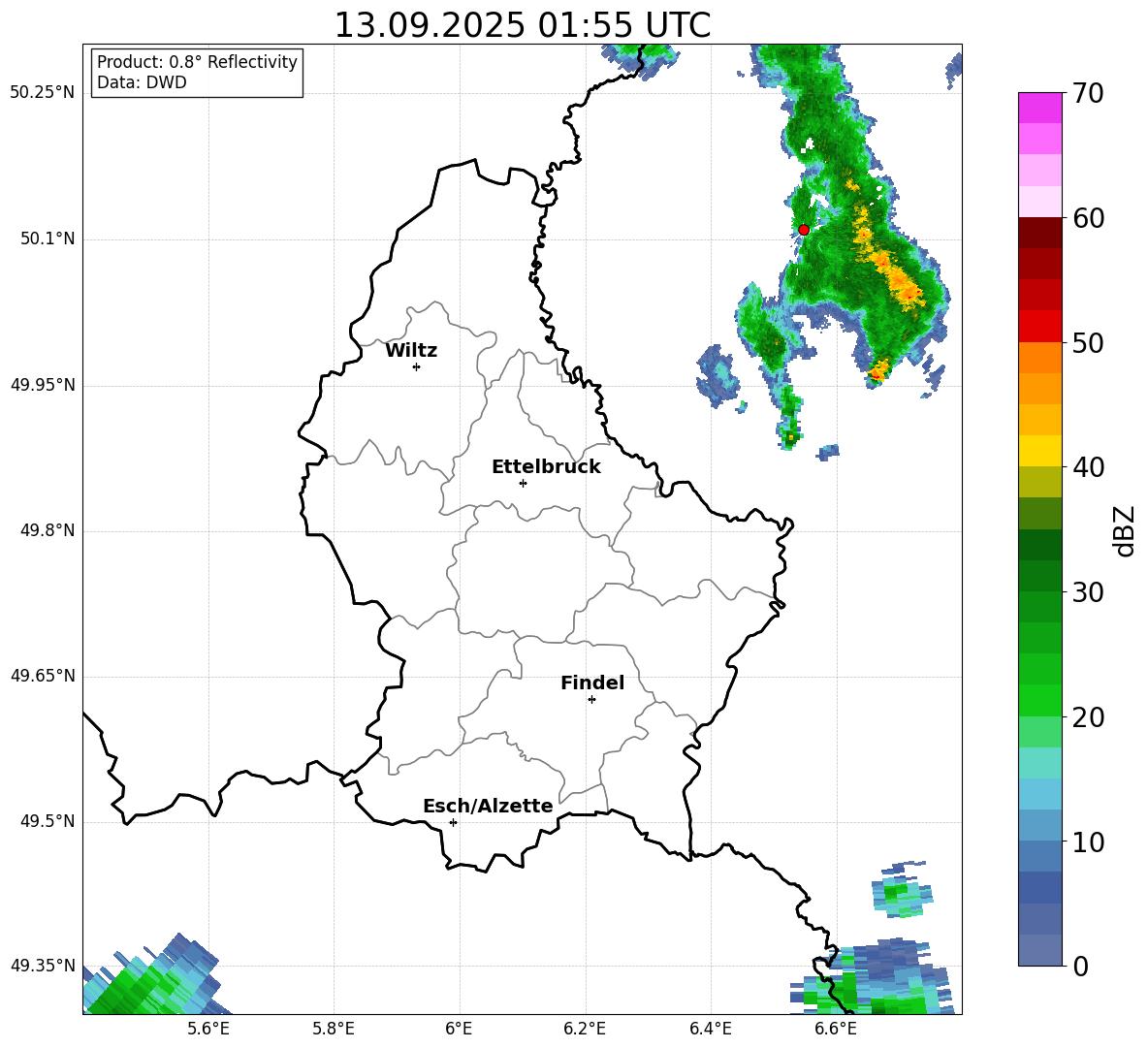
Task: Click the 49.8°N latitude label
Action: point(48,530)
